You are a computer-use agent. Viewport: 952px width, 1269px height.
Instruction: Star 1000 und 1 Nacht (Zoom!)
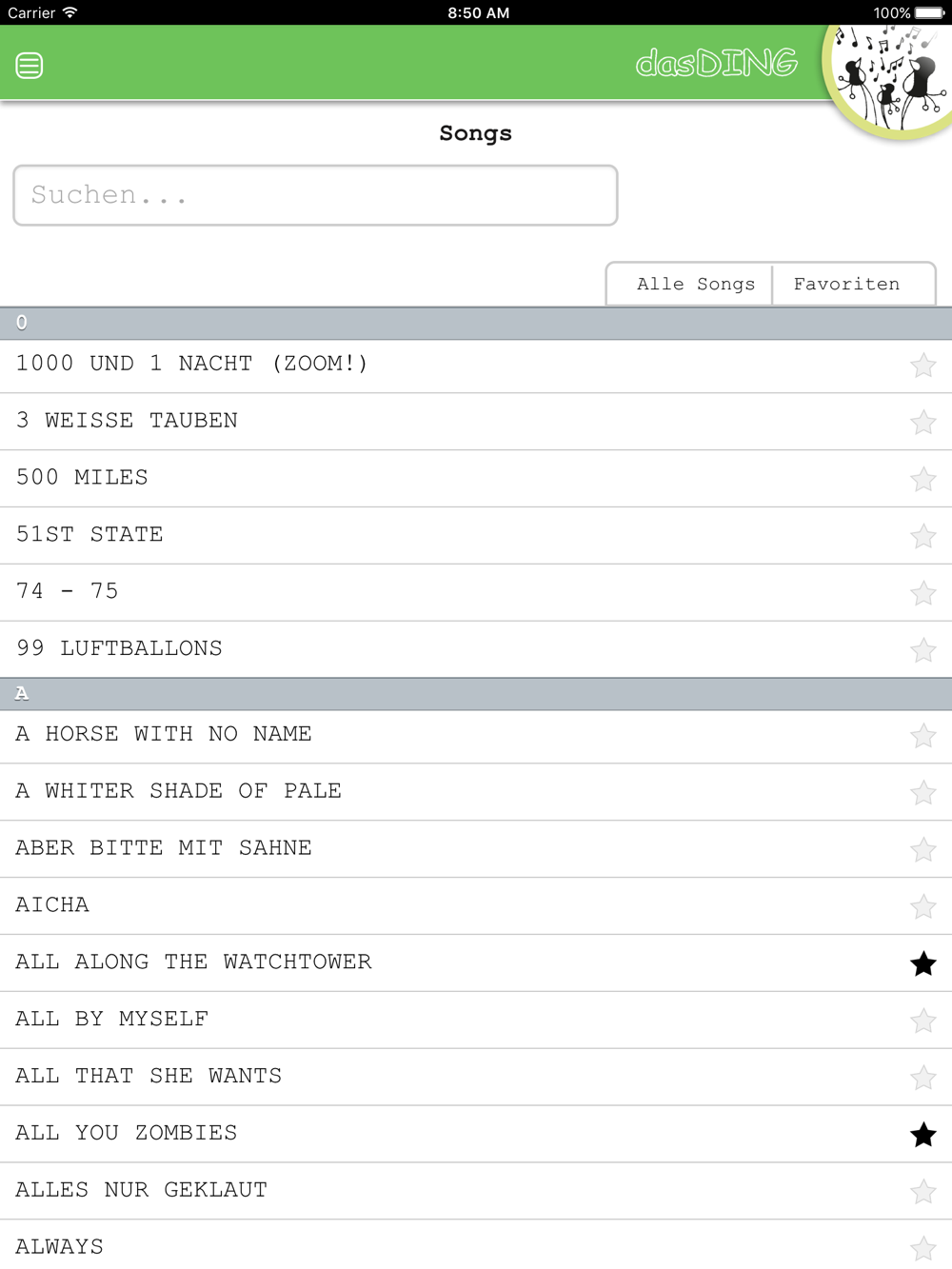pos(922,366)
